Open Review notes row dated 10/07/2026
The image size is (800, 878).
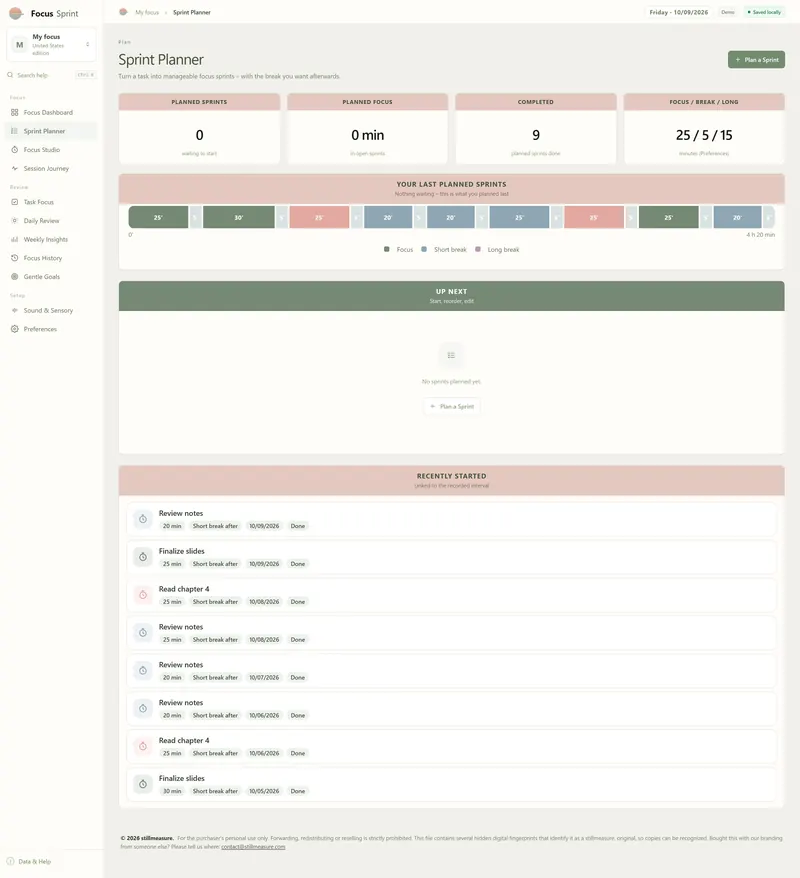click(451, 671)
